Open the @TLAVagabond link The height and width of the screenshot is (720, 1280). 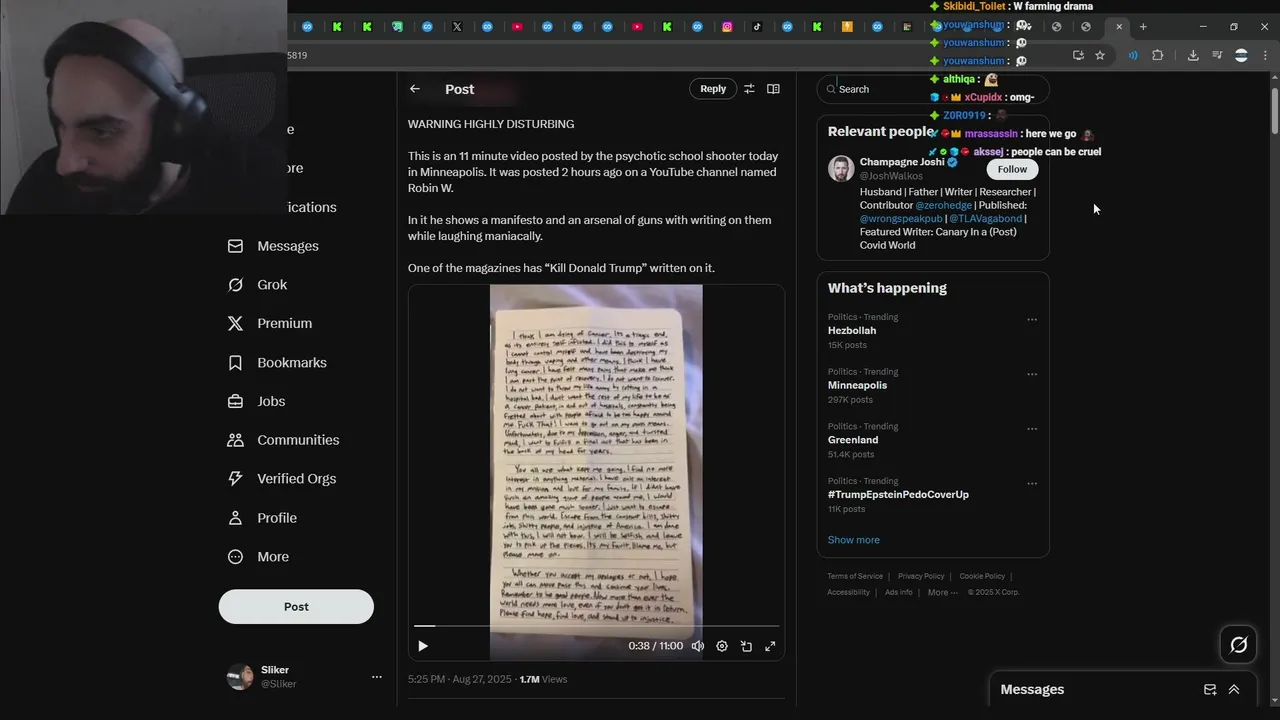coord(985,218)
